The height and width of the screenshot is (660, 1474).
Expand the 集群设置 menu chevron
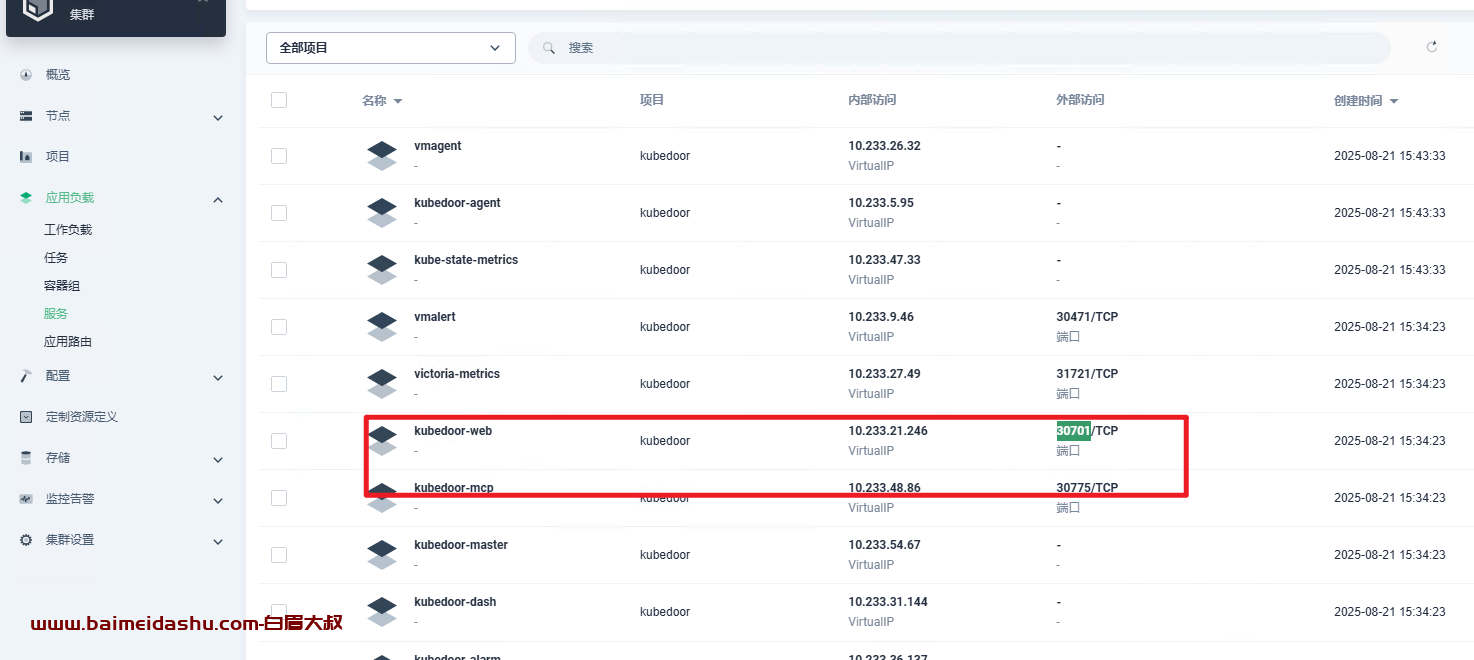[218, 541]
